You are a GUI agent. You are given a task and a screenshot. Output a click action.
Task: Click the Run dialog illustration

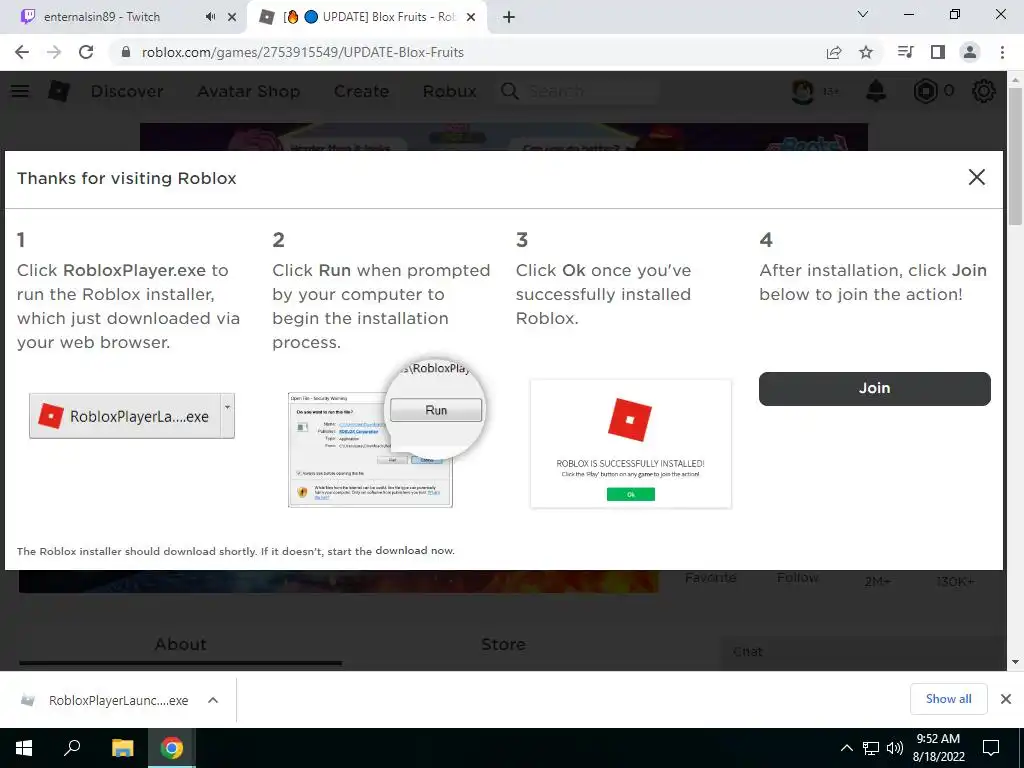[387, 433]
